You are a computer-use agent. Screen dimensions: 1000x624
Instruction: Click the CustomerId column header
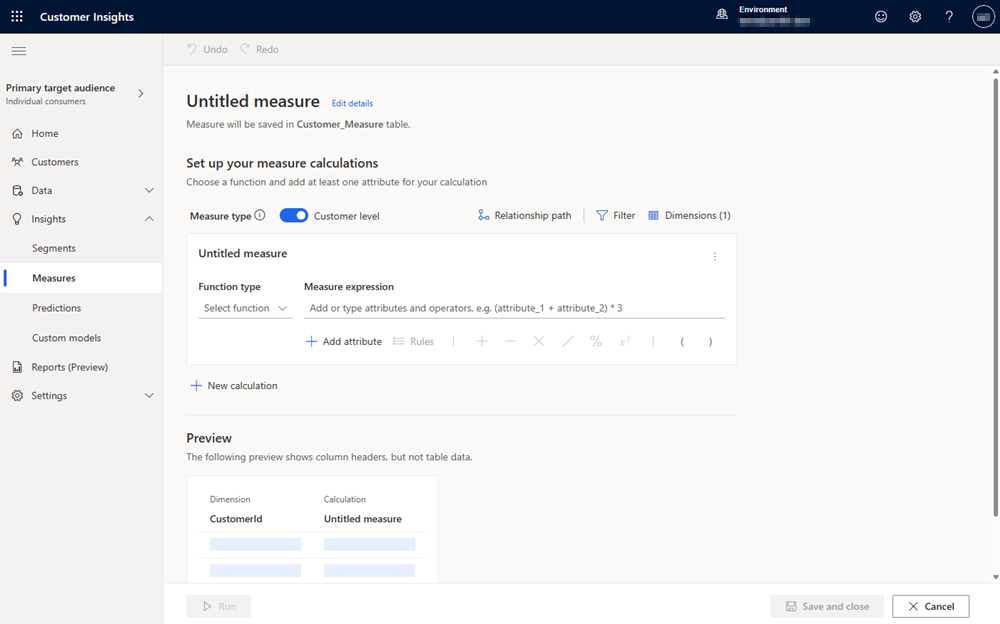coord(236,519)
